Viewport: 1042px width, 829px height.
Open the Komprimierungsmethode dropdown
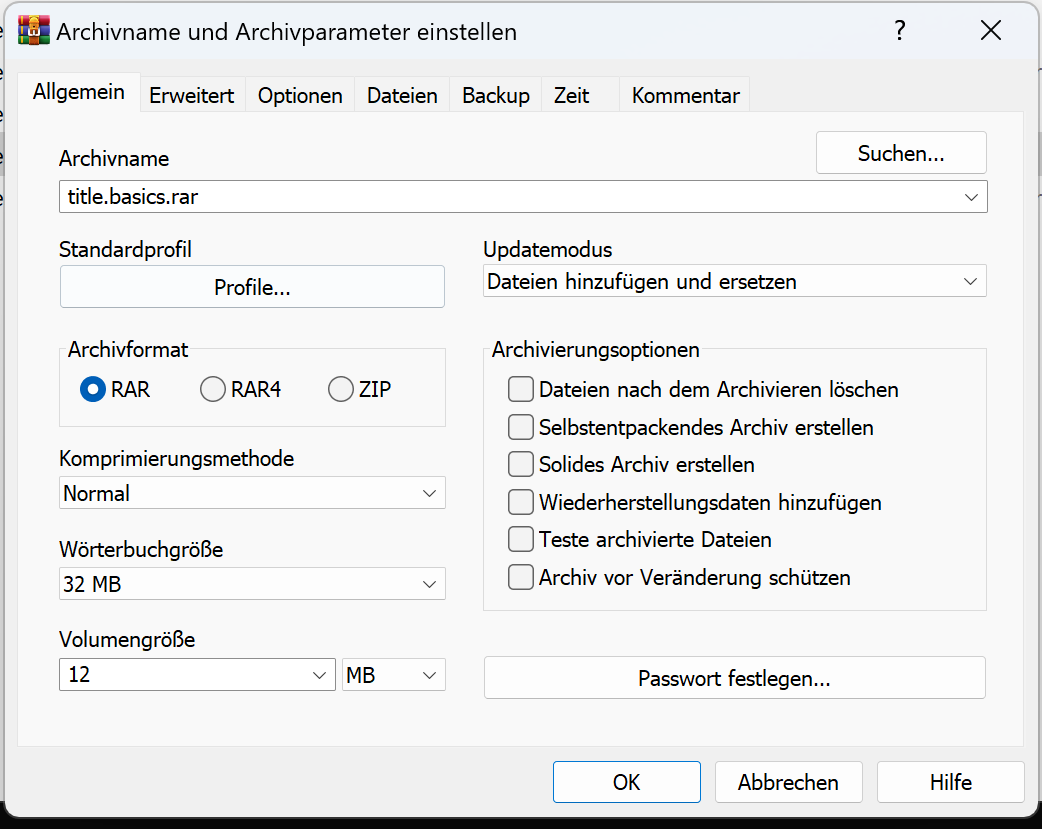pos(252,493)
